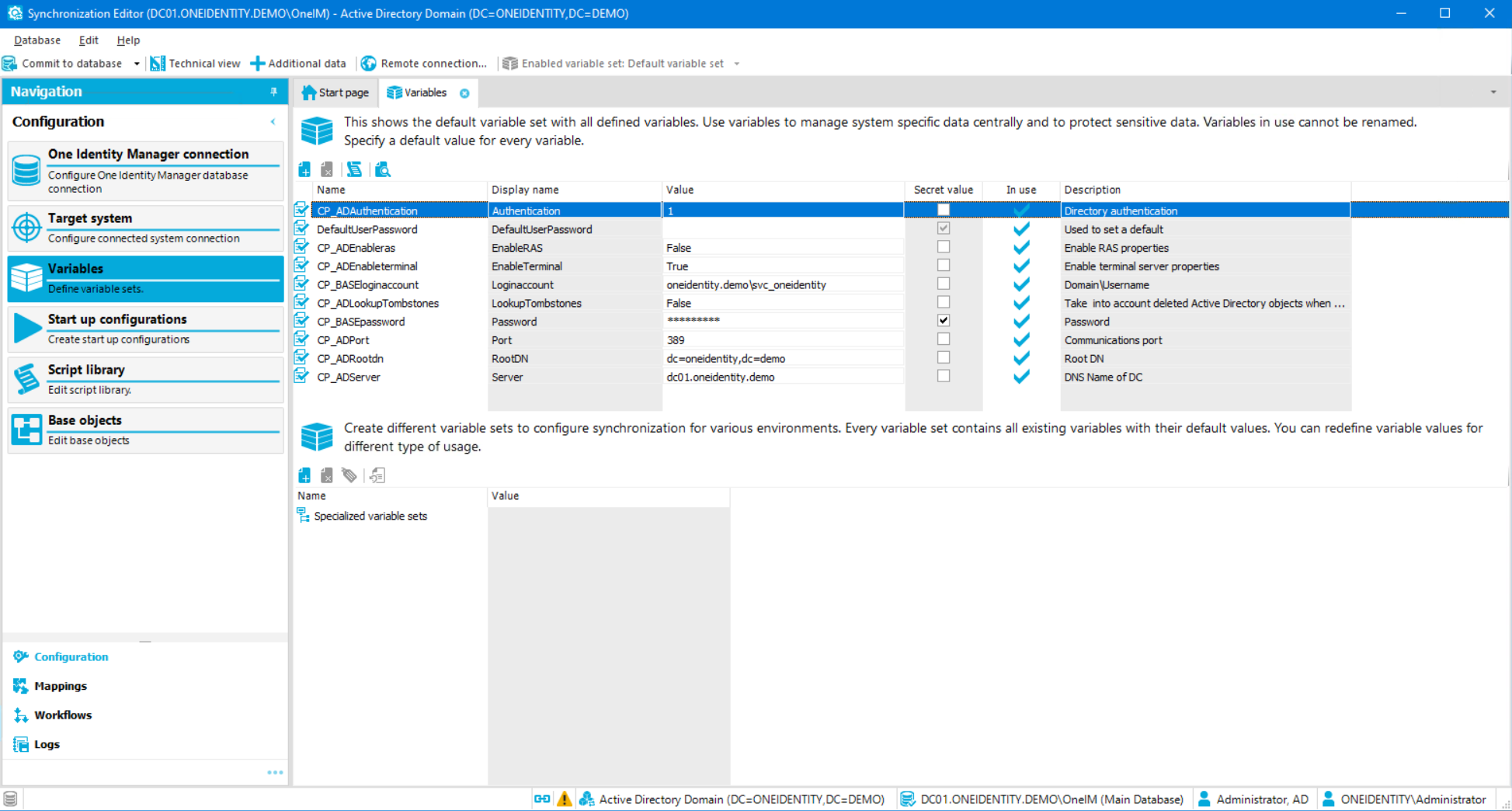Toggle Secret value checkbox for CP_BASEloginaccount
Screen dimensions: 1512x811
click(944, 284)
